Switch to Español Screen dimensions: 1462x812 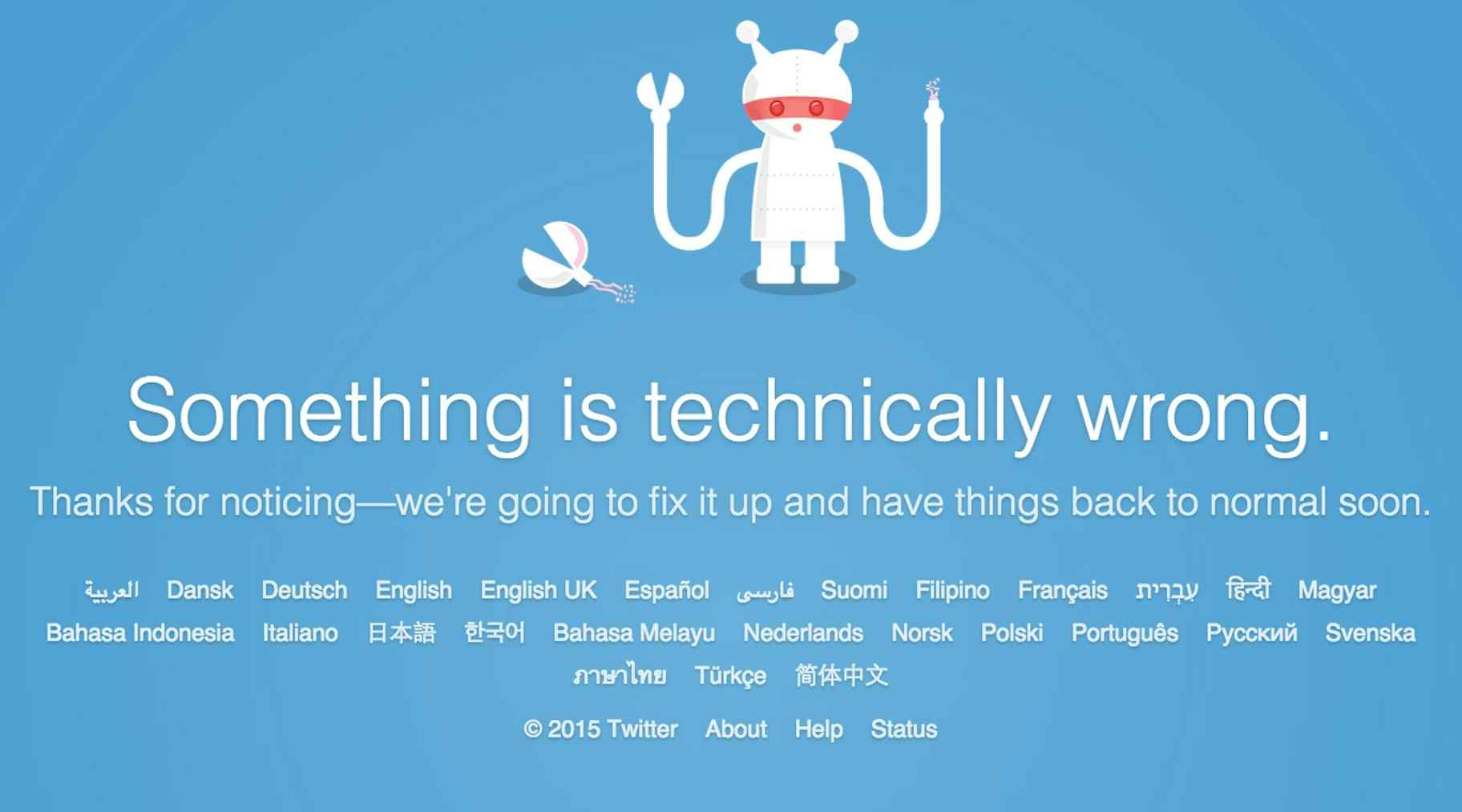tap(667, 591)
